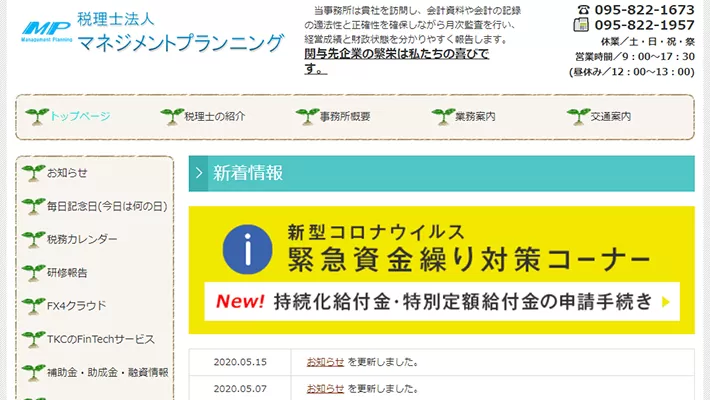
Task: Open 交通案内 in the navigation bar
Action: point(610,117)
